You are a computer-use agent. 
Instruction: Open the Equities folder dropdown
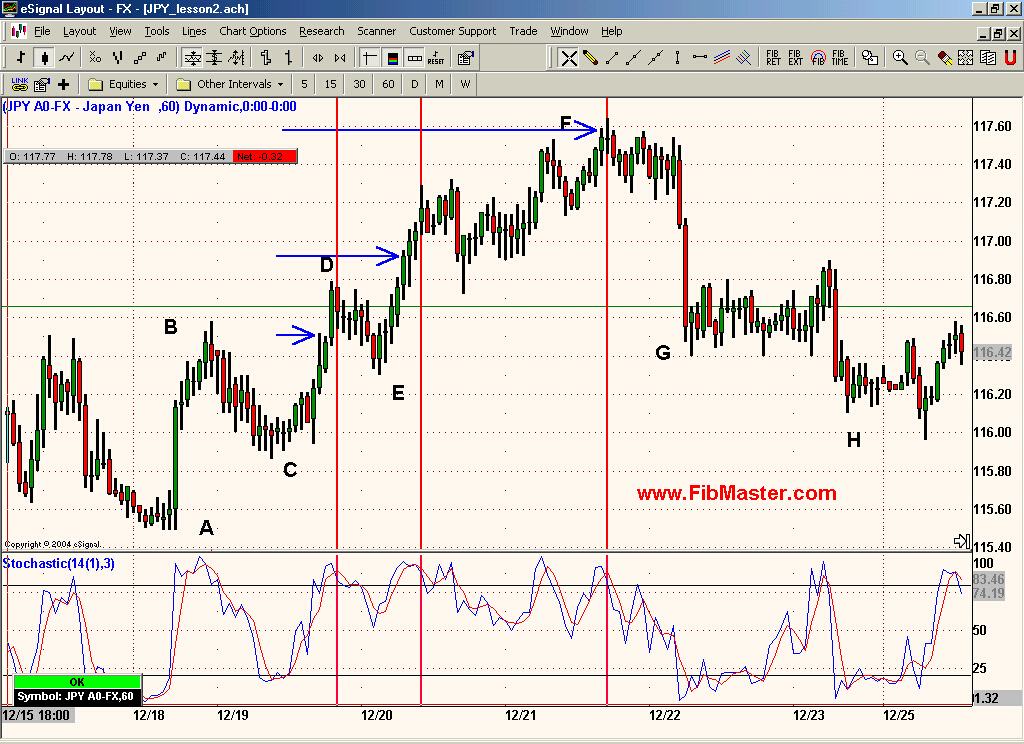[x=123, y=84]
